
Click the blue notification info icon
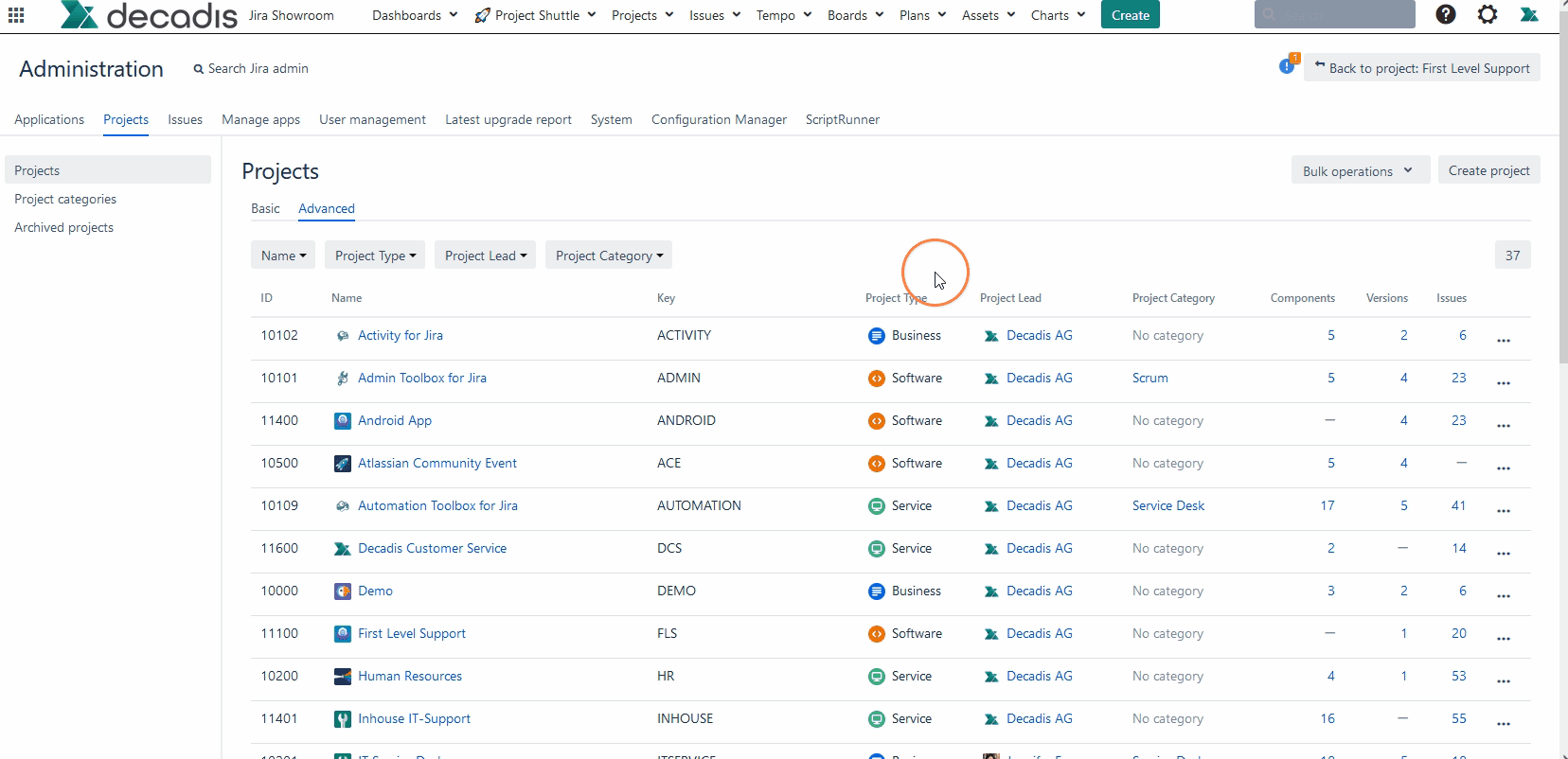1287,66
